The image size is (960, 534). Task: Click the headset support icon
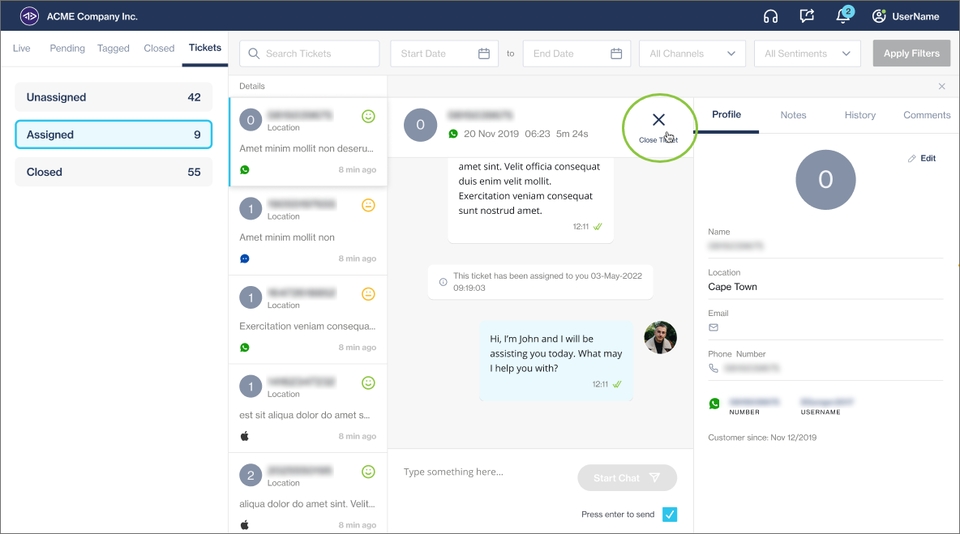pos(770,16)
